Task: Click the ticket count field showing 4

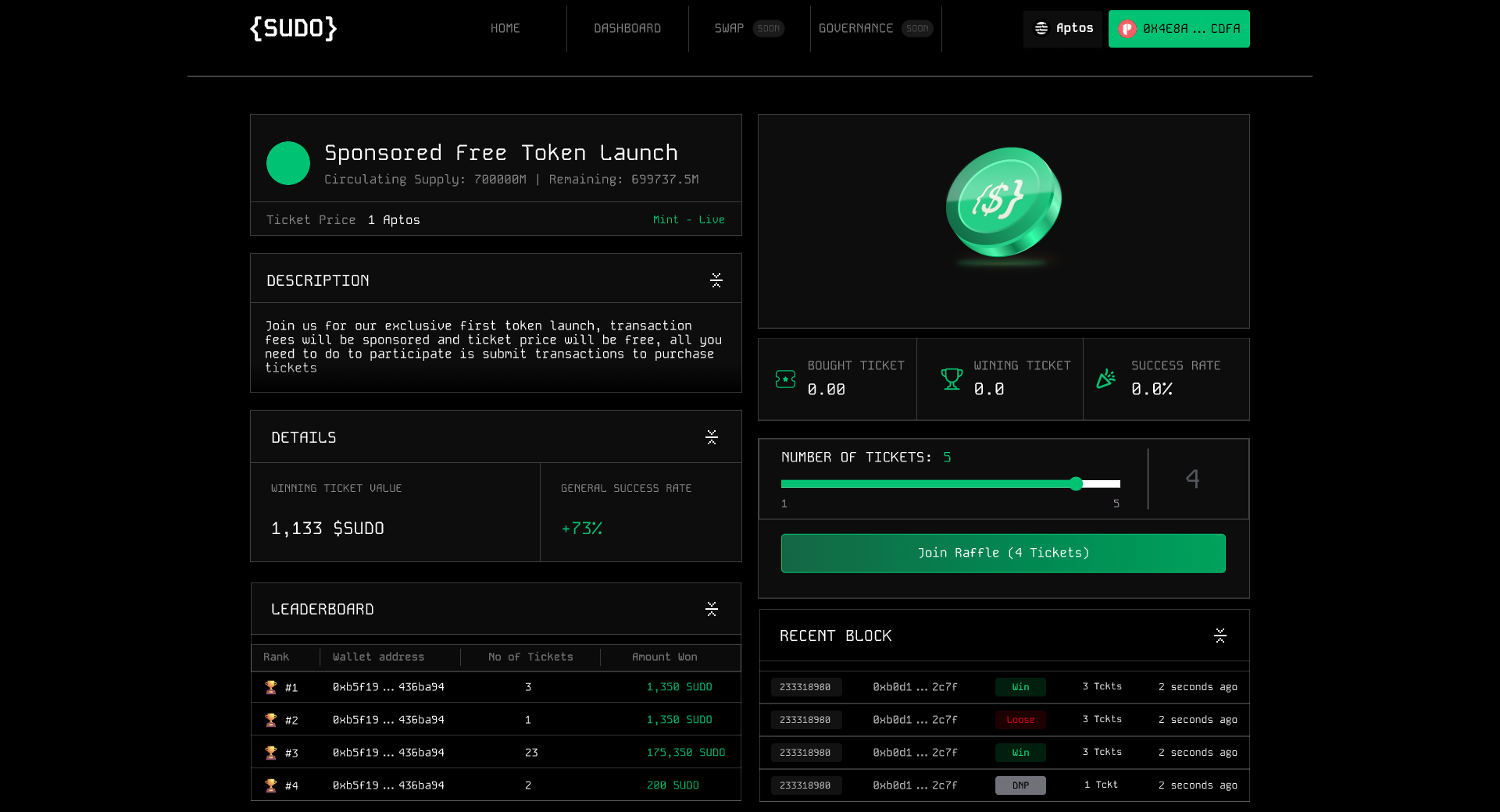Action: (x=1192, y=479)
